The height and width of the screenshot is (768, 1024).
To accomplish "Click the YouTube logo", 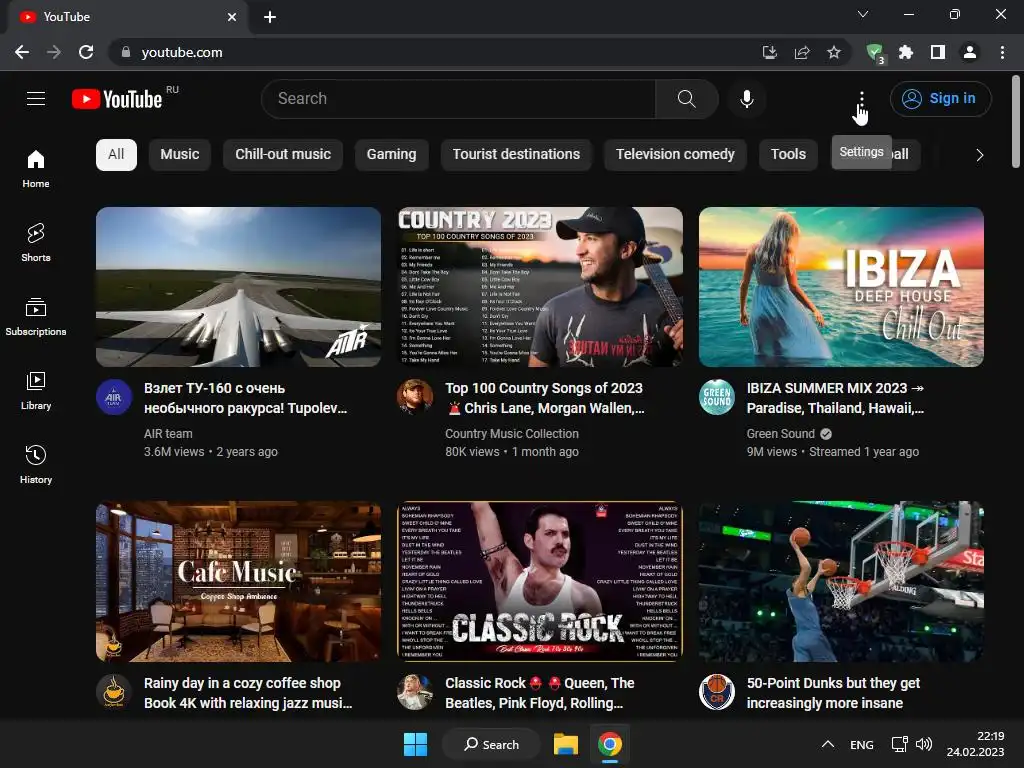I will pyautogui.click(x=117, y=99).
